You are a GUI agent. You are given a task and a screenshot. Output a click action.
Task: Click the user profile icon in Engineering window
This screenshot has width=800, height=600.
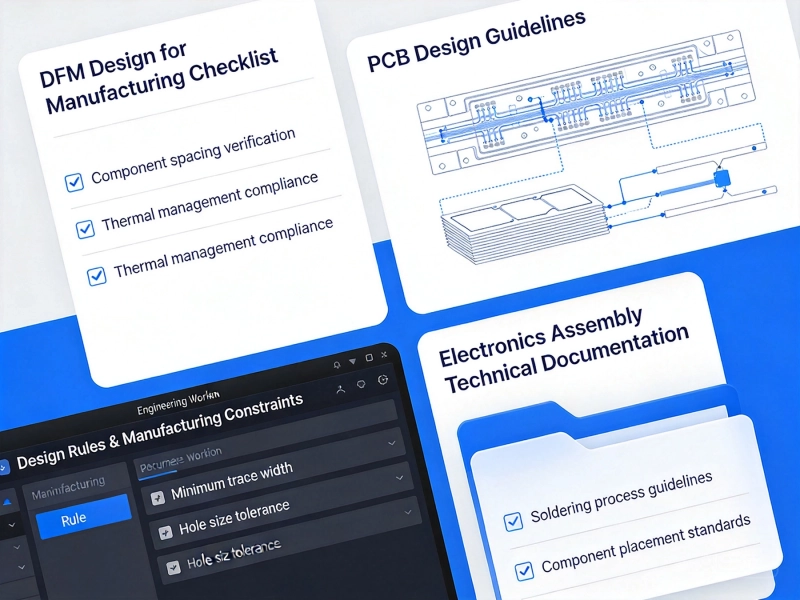tap(340, 389)
